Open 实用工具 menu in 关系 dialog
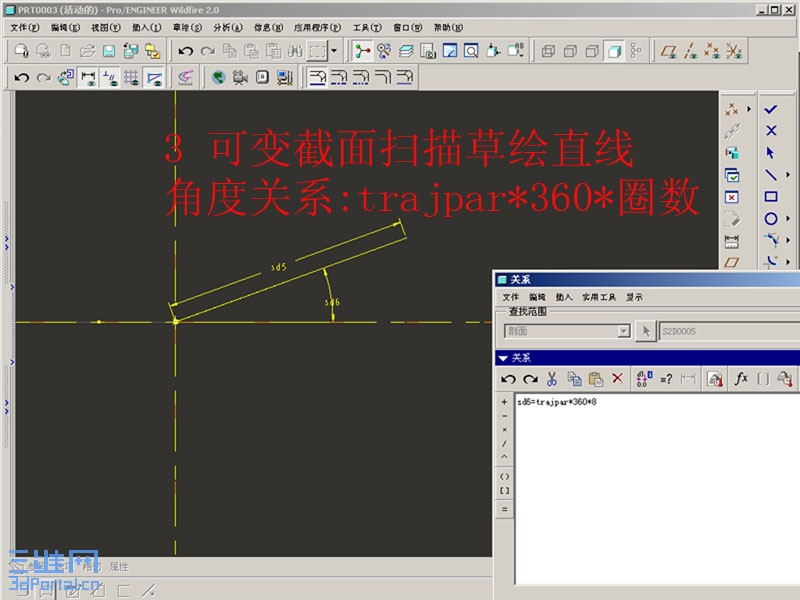 point(599,297)
